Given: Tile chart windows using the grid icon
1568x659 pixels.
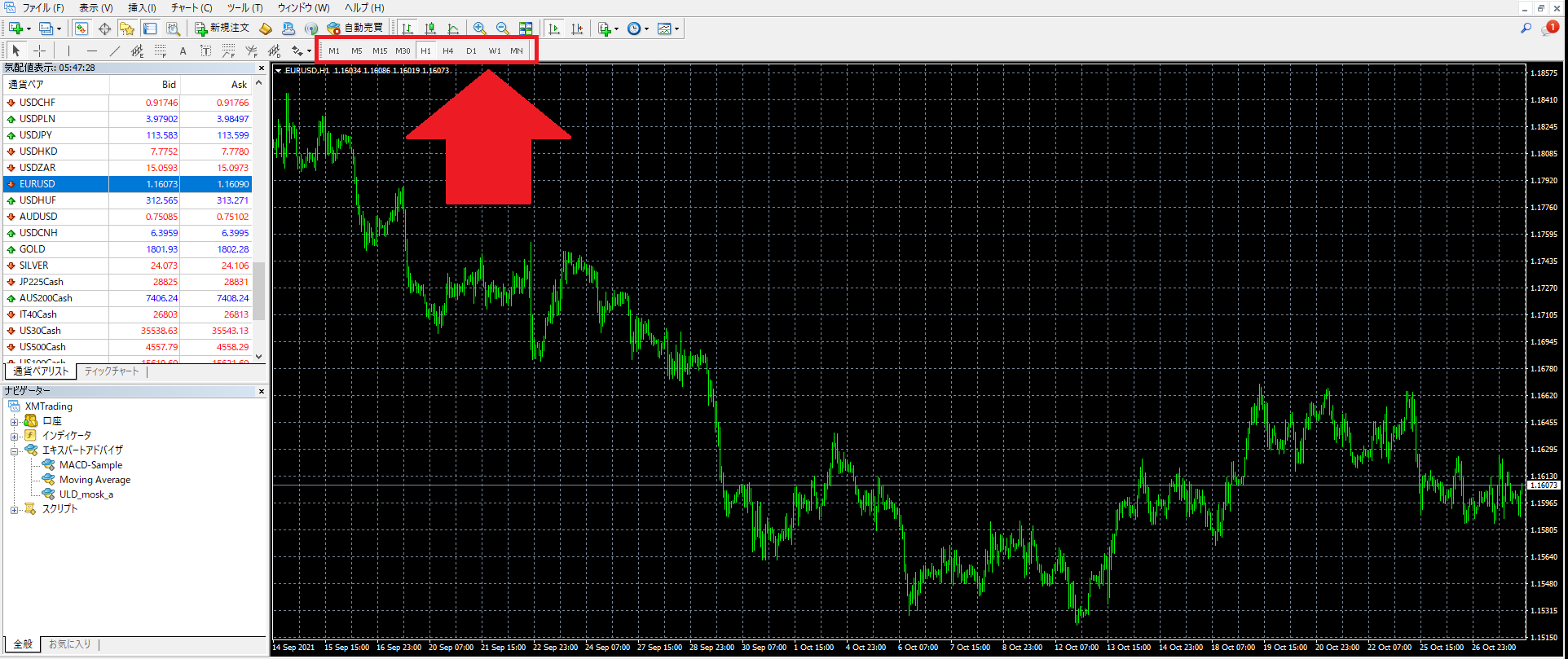Looking at the screenshot, I should click(x=526, y=29).
